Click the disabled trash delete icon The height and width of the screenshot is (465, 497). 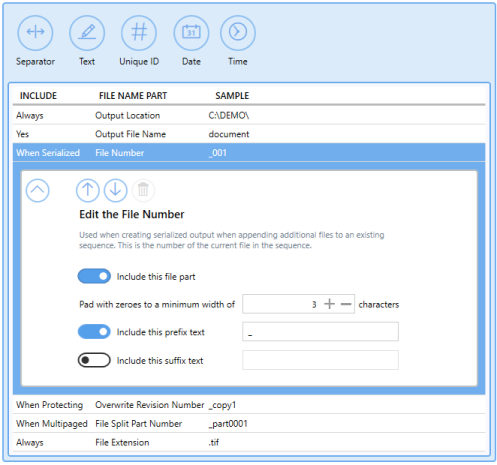point(143,190)
